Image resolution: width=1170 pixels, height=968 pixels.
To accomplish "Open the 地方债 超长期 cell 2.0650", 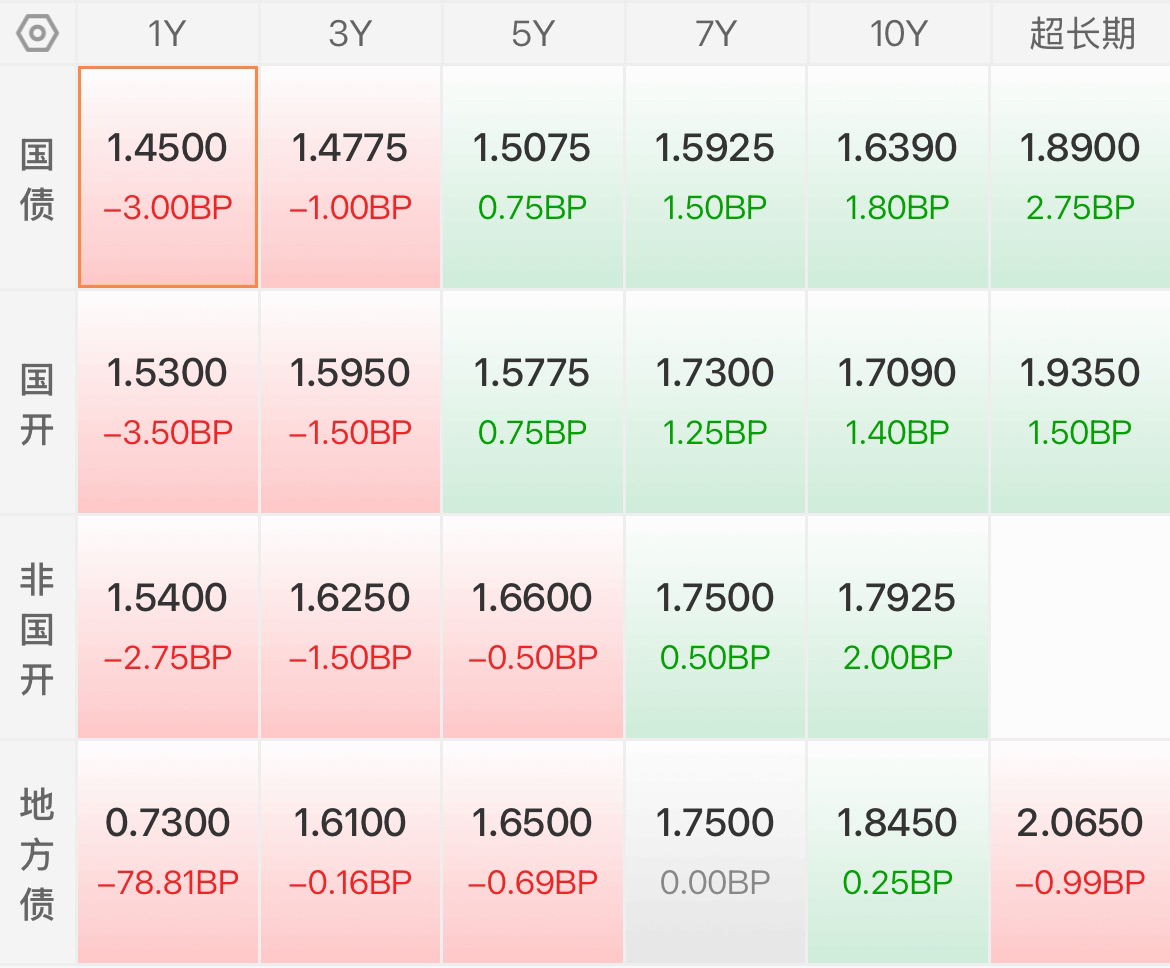I will coord(1080,852).
